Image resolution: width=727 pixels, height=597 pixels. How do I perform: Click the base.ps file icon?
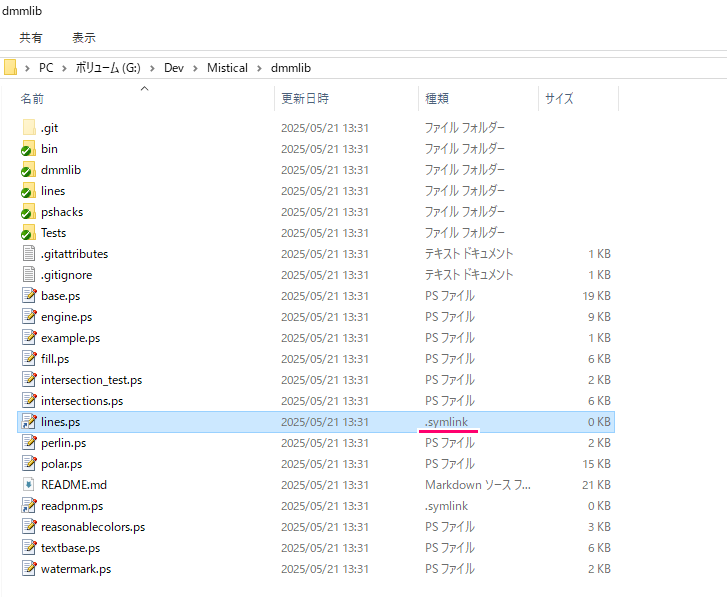29,295
